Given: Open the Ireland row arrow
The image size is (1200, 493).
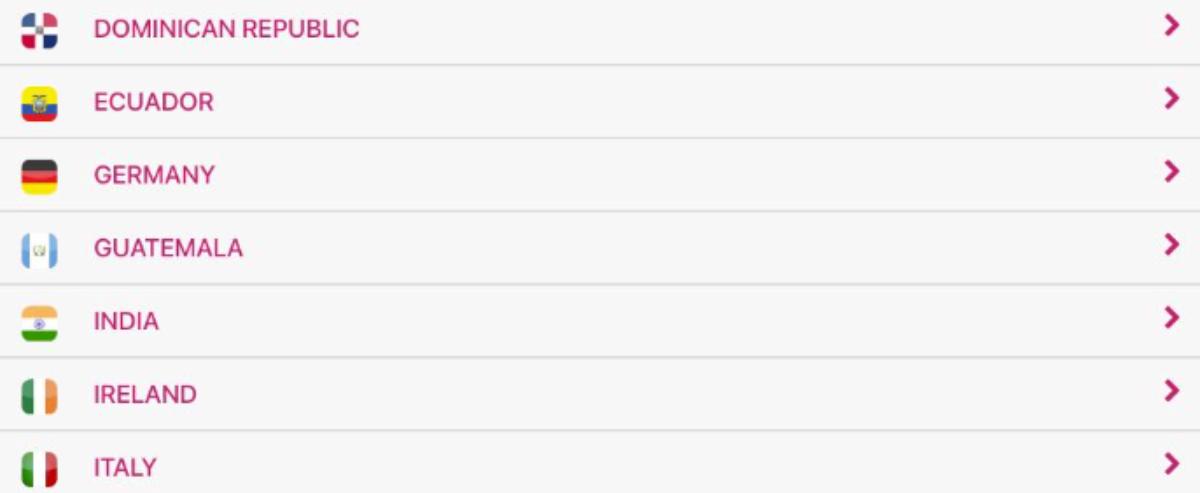Looking at the screenshot, I should click(x=1172, y=390).
